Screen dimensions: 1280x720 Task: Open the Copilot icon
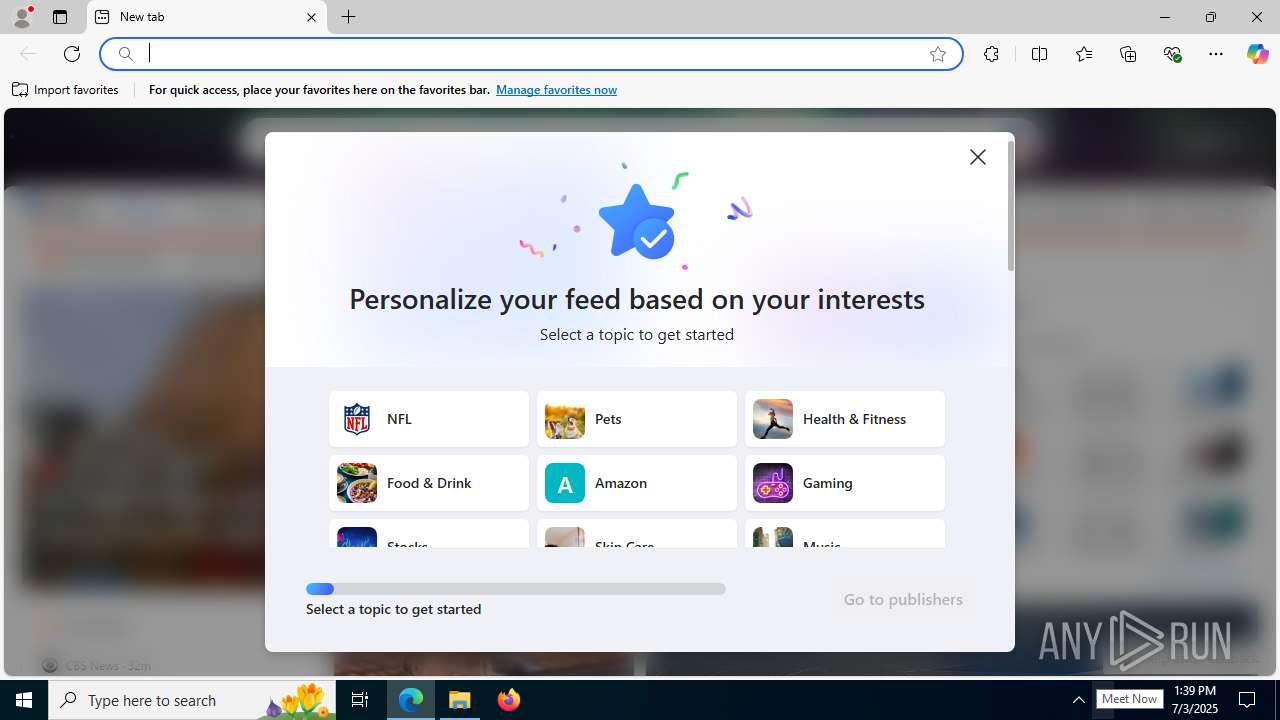(1257, 54)
